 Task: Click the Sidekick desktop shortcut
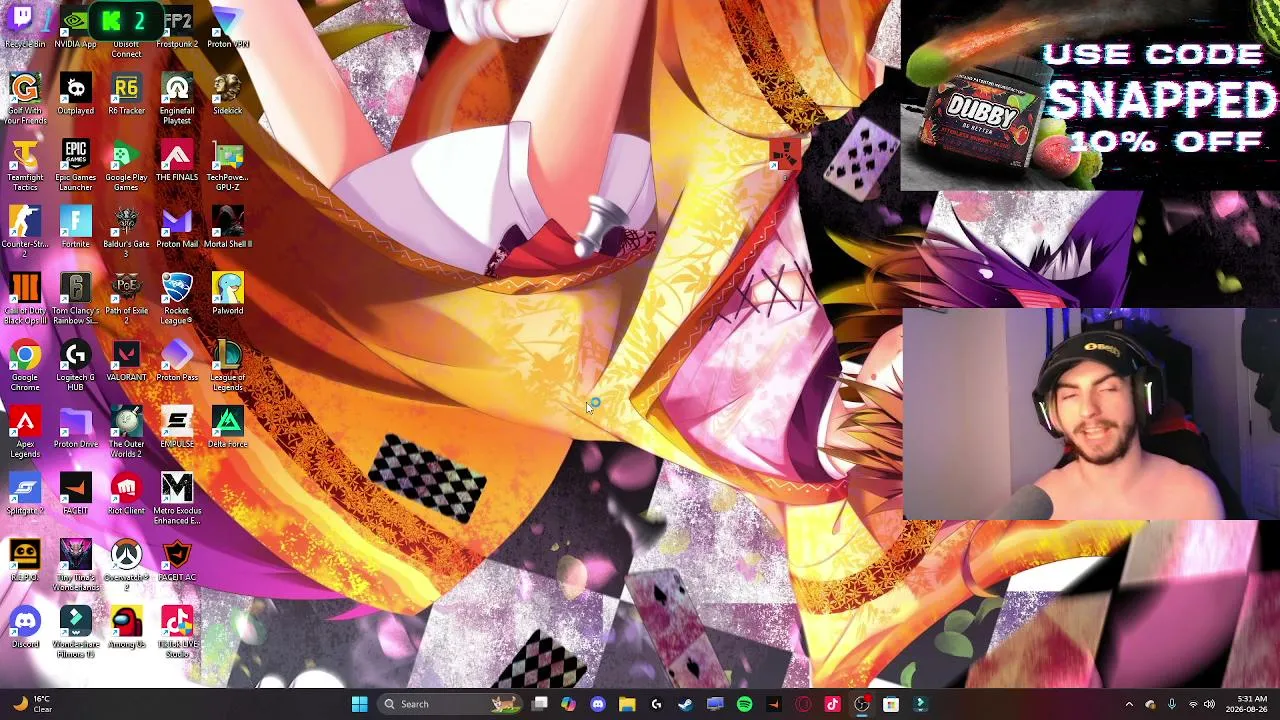click(x=228, y=95)
